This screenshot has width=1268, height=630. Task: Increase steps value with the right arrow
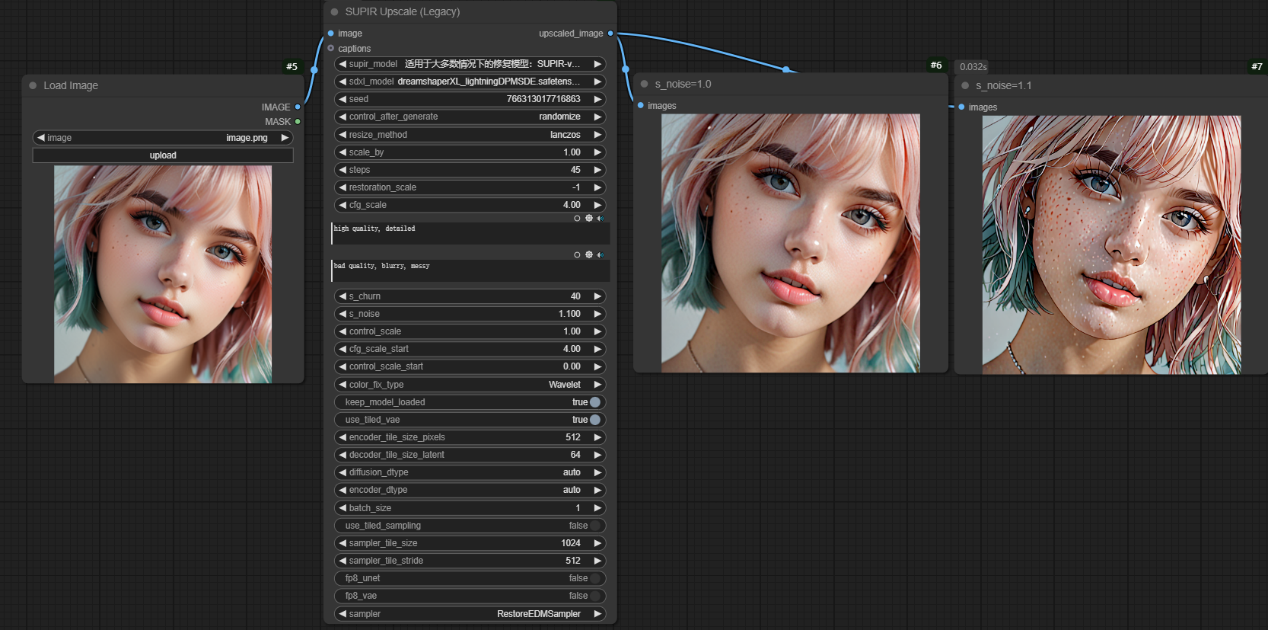pyautogui.click(x=598, y=170)
